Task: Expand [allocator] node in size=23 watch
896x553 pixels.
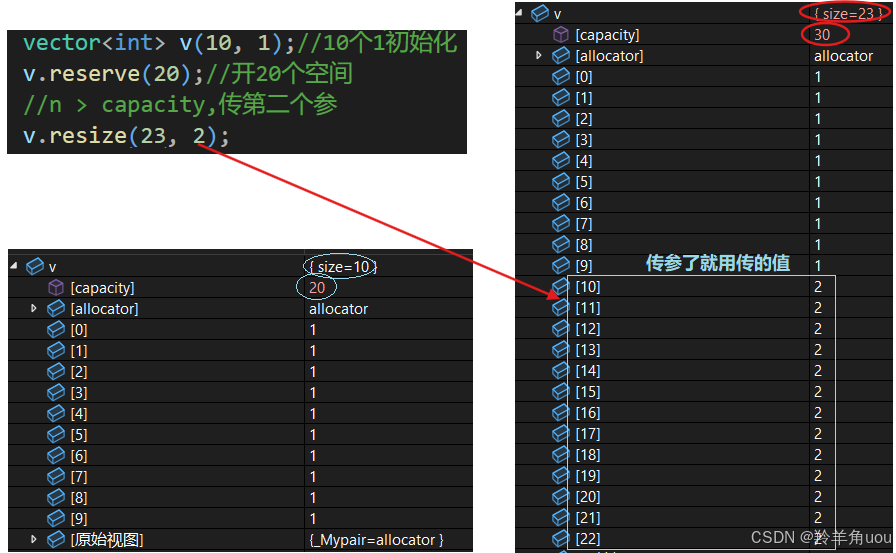Action: click(x=538, y=55)
